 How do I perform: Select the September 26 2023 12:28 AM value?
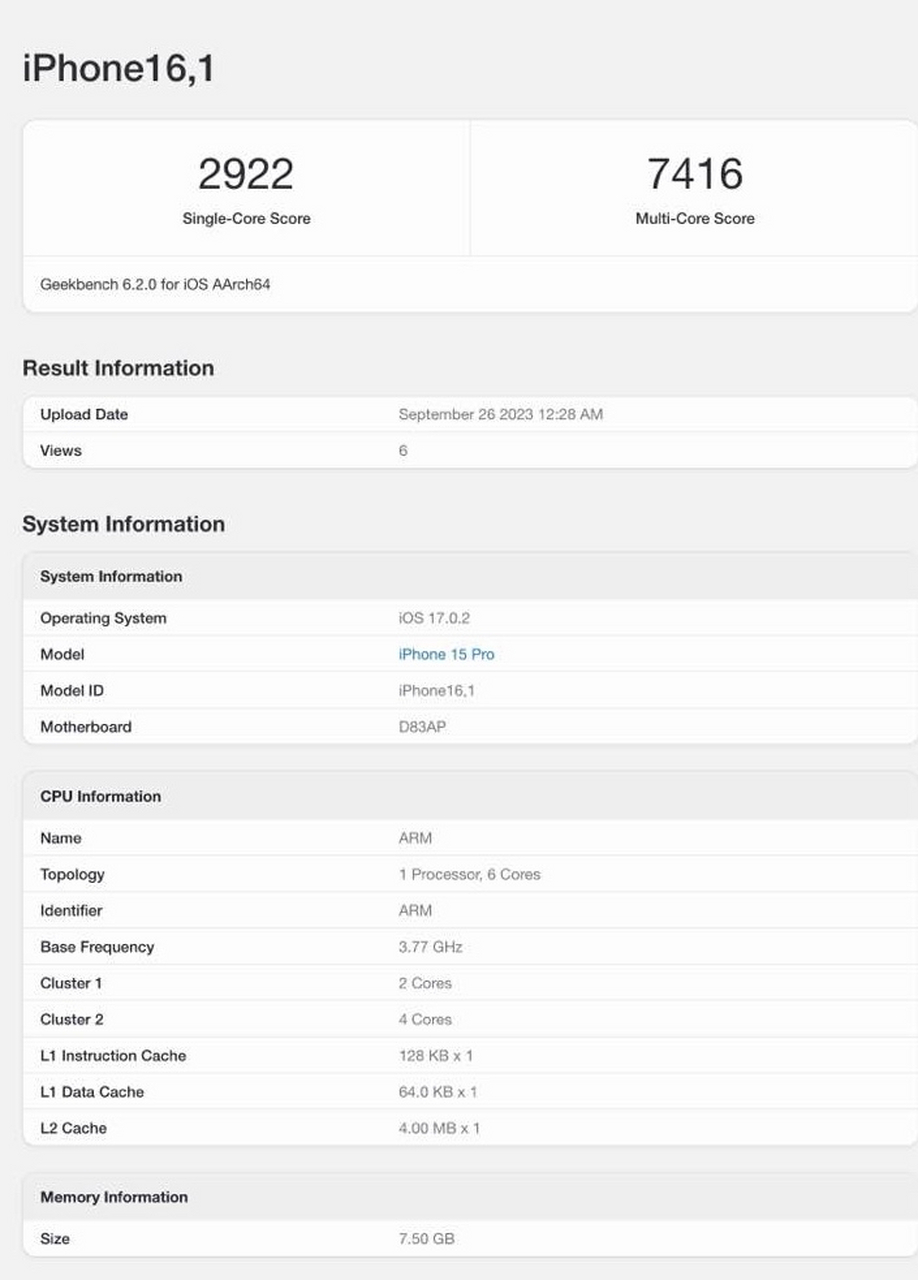(500, 414)
